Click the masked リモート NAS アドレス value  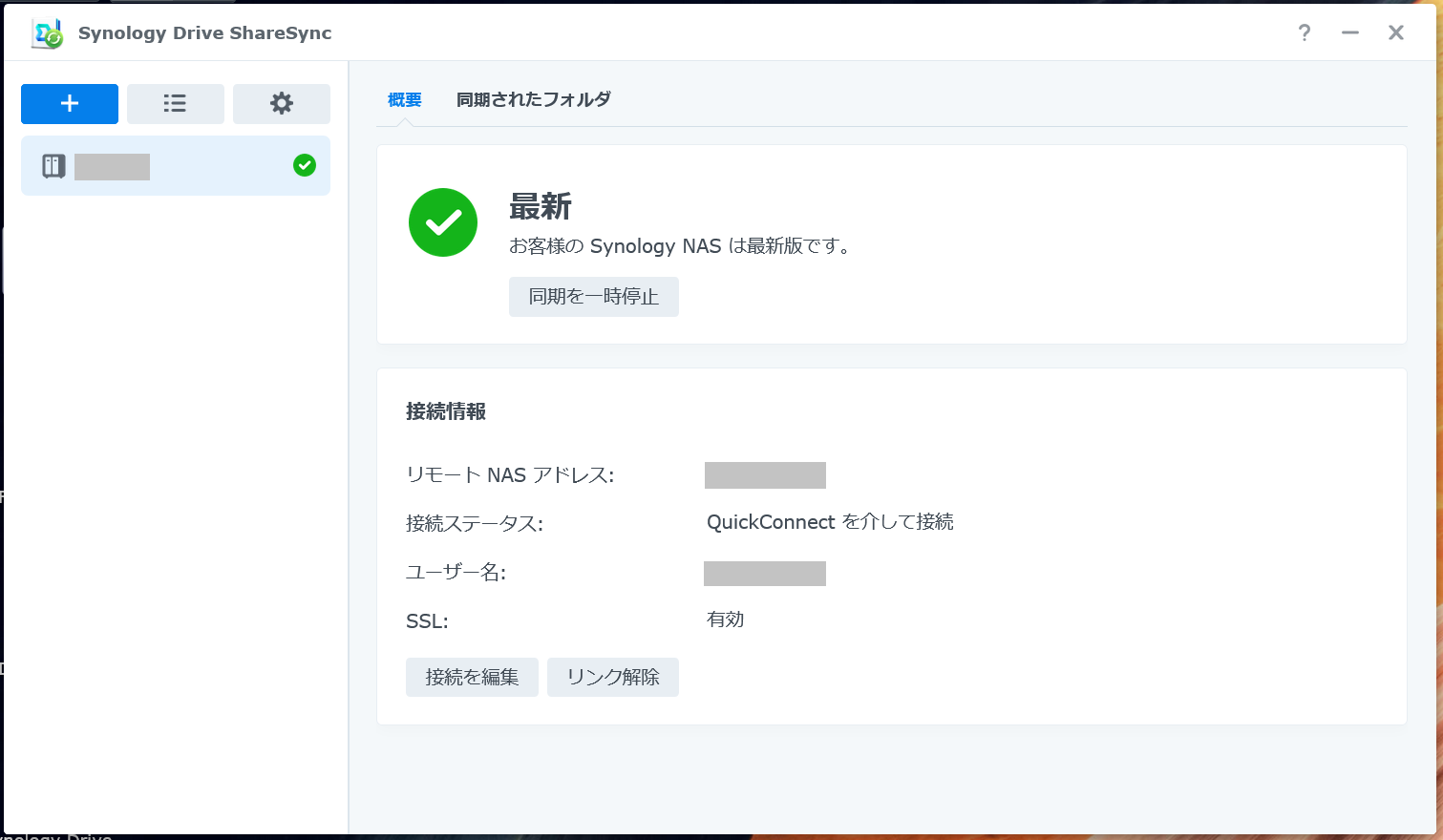pyautogui.click(x=764, y=474)
